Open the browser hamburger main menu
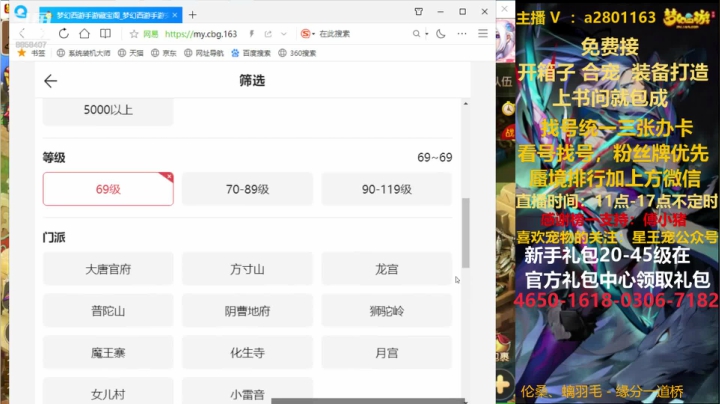Image resolution: width=720 pixels, height=404 pixels. click(483, 33)
